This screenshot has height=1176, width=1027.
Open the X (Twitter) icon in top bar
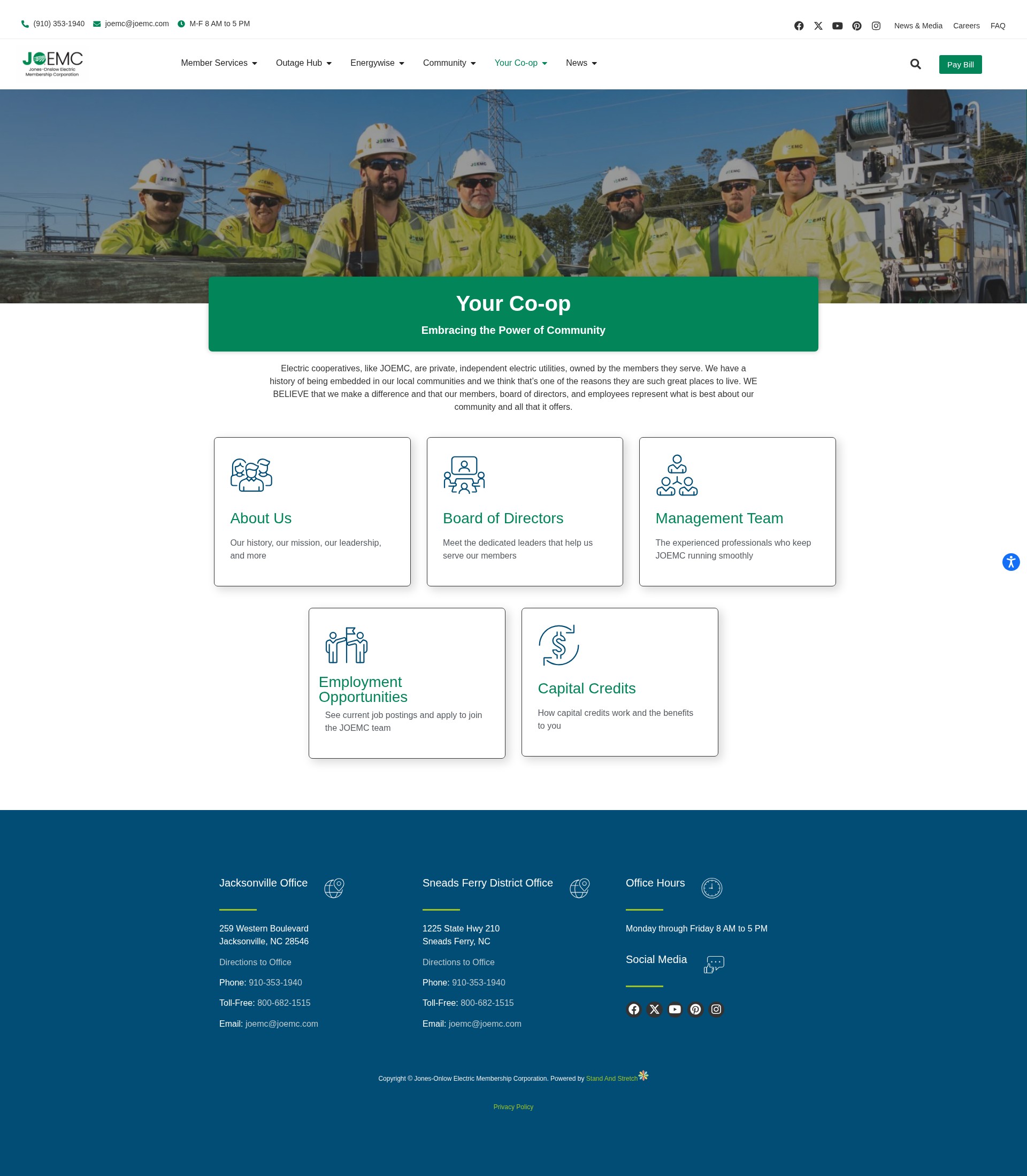pos(818,26)
